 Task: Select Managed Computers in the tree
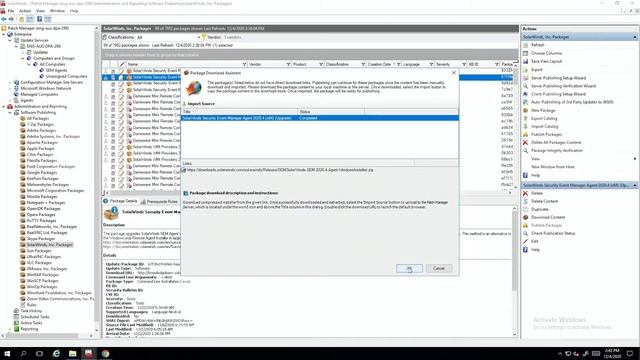click(x=39, y=94)
